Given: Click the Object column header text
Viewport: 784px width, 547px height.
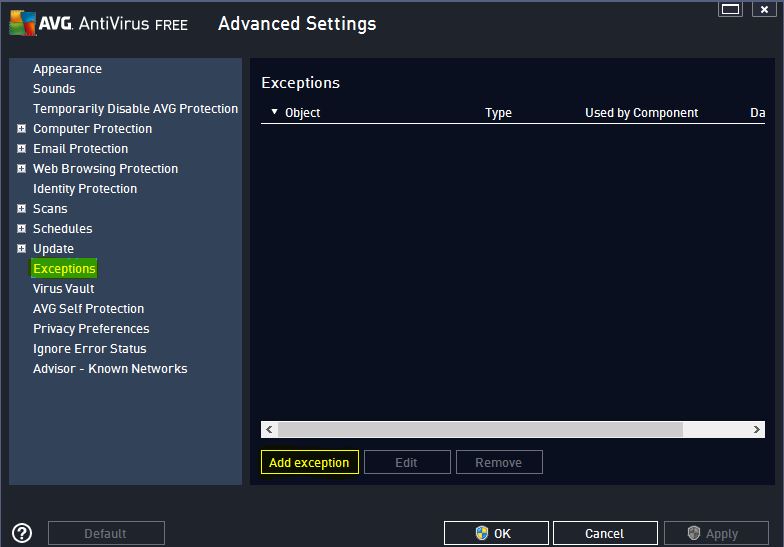Looking at the screenshot, I should (x=302, y=112).
